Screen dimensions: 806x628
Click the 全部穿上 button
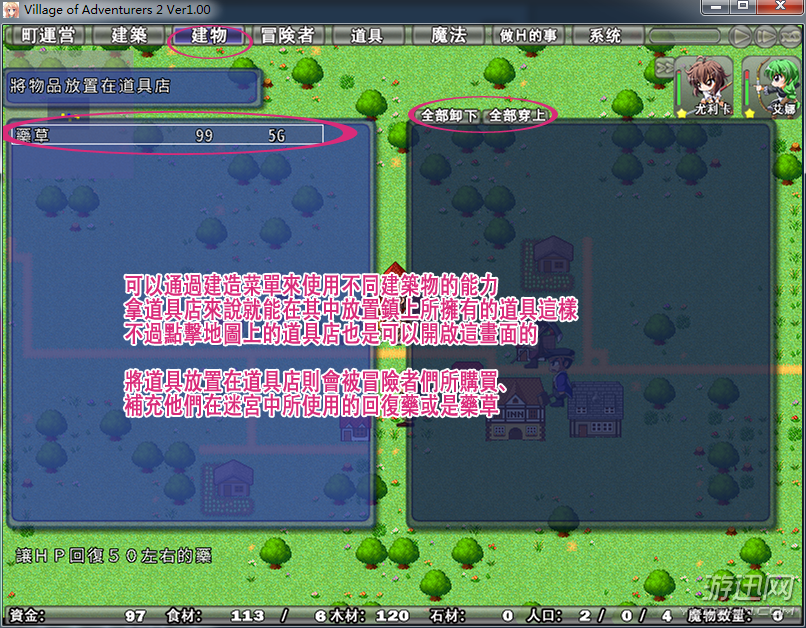pyautogui.click(x=517, y=115)
